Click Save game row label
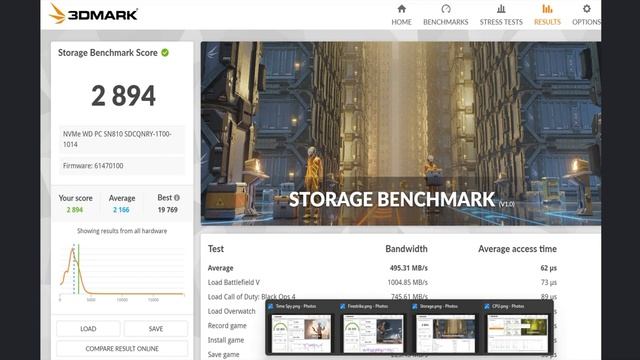The height and width of the screenshot is (360, 640). click(224, 354)
